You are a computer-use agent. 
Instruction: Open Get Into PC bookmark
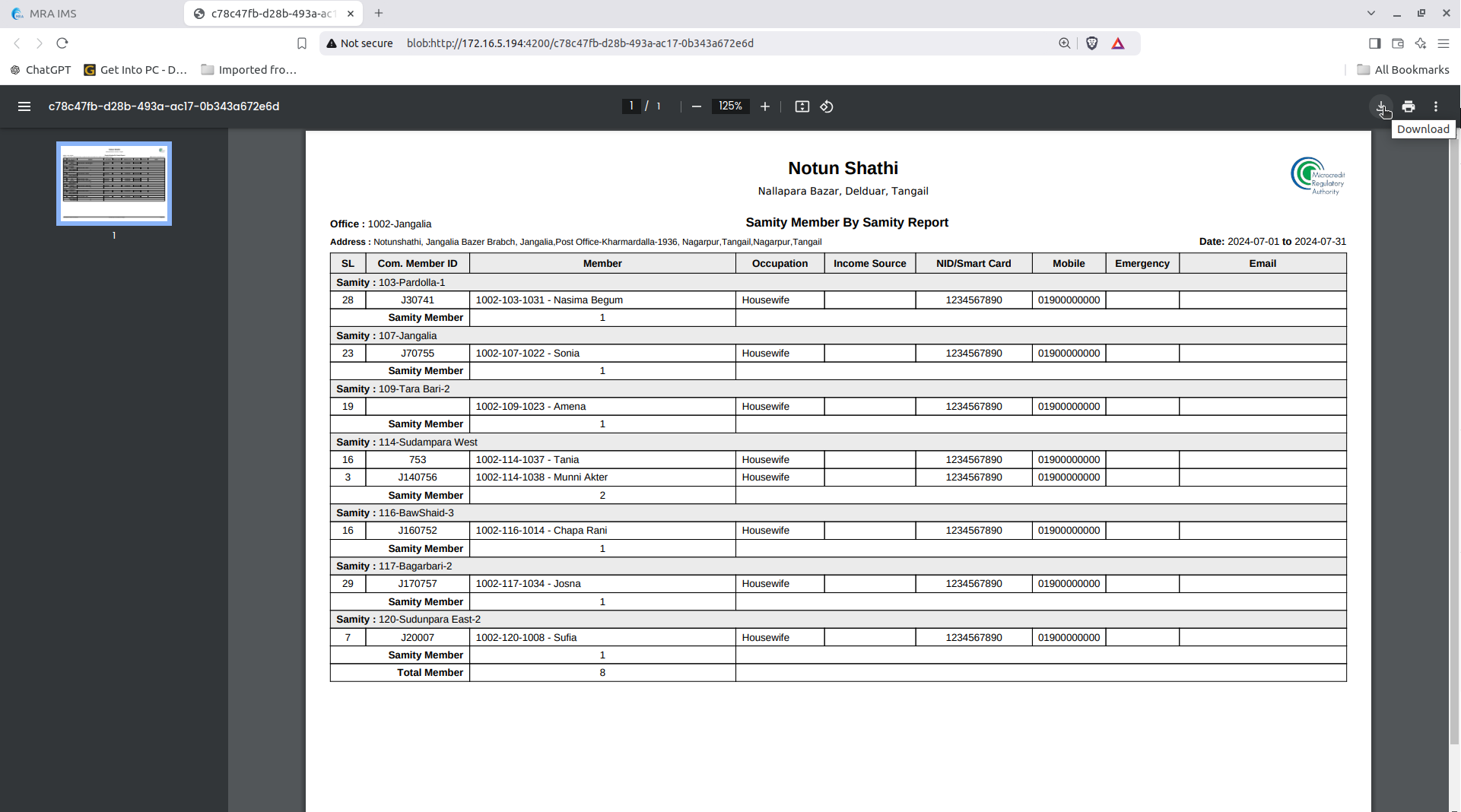coord(135,70)
